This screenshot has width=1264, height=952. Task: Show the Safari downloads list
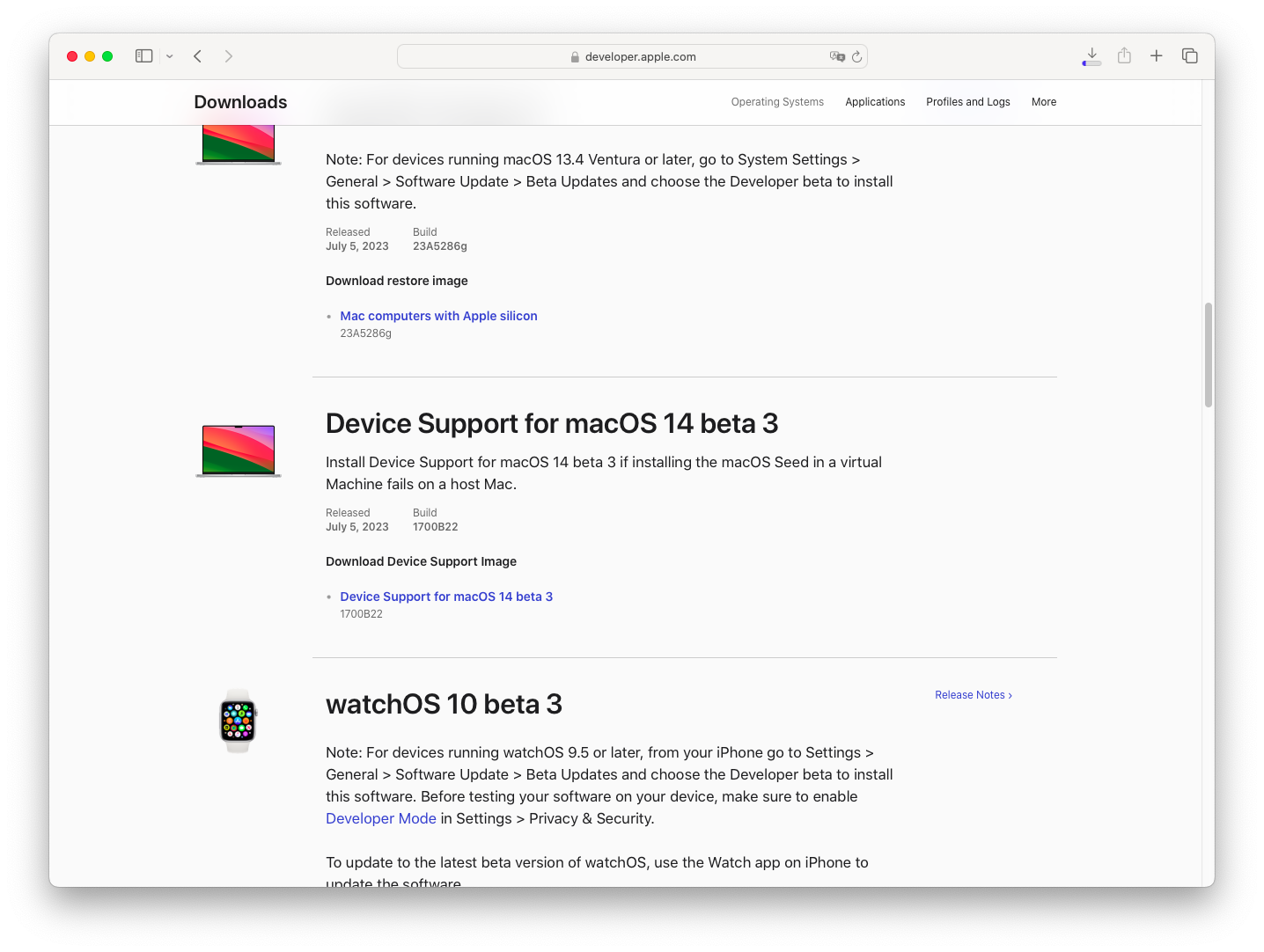click(1091, 56)
